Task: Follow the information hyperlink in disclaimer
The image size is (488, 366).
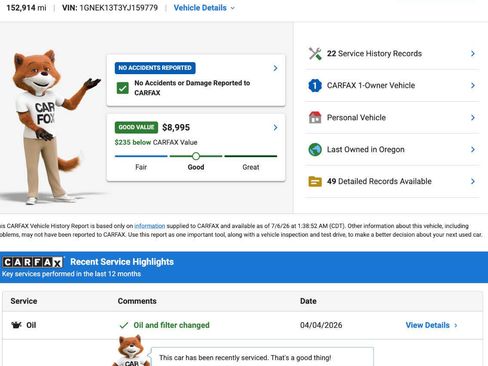Action: click(x=150, y=226)
